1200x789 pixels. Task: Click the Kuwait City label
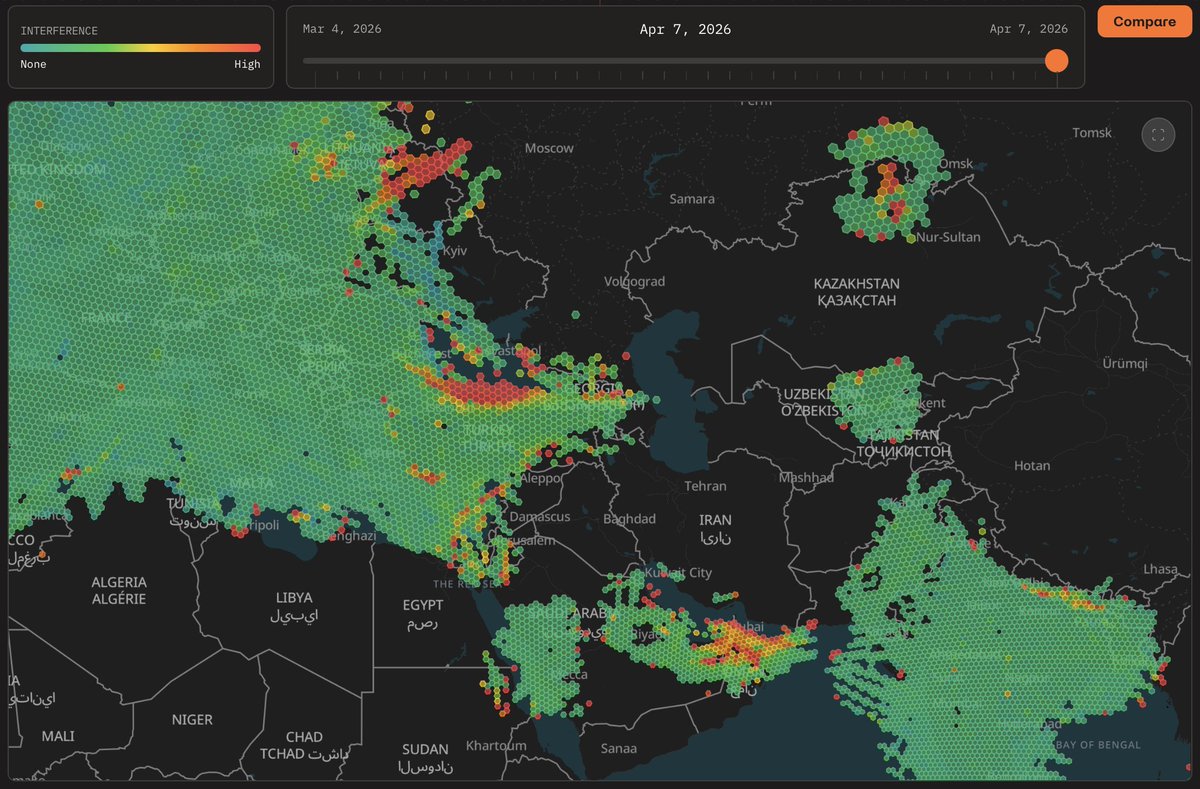click(679, 573)
